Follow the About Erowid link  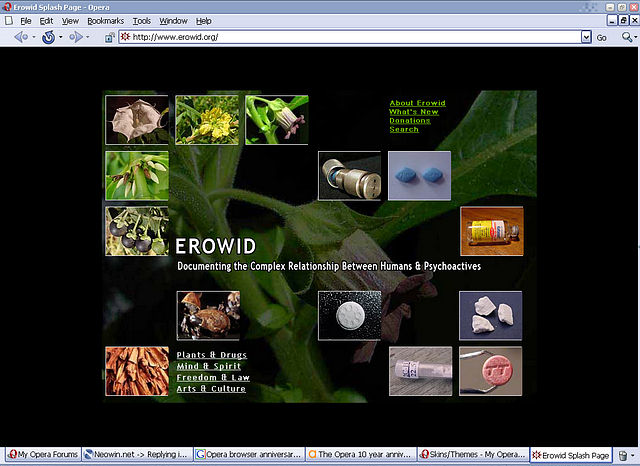(417, 103)
